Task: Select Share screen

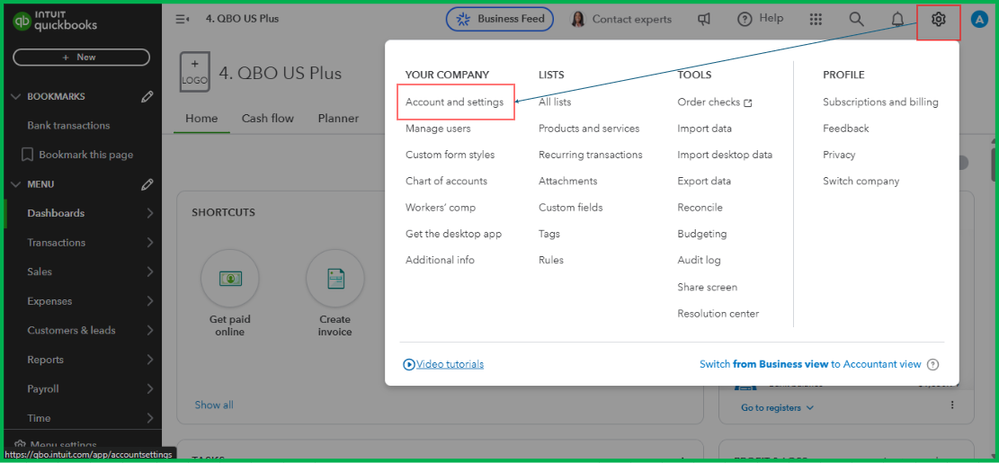Action: click(707, 287)
